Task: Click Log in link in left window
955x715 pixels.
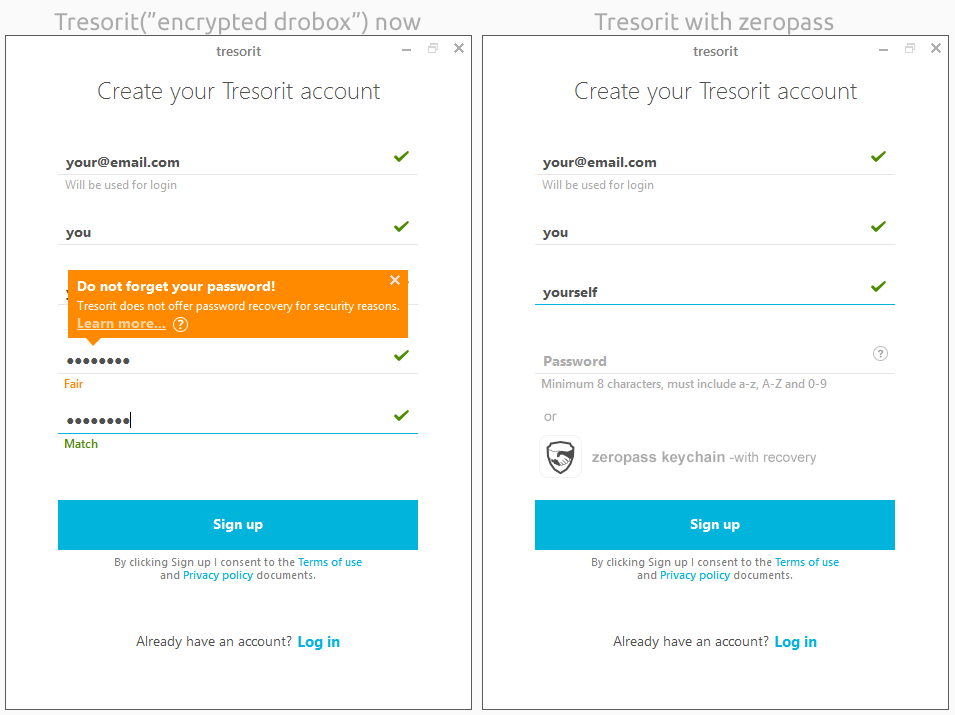Action: pos(319,642)
